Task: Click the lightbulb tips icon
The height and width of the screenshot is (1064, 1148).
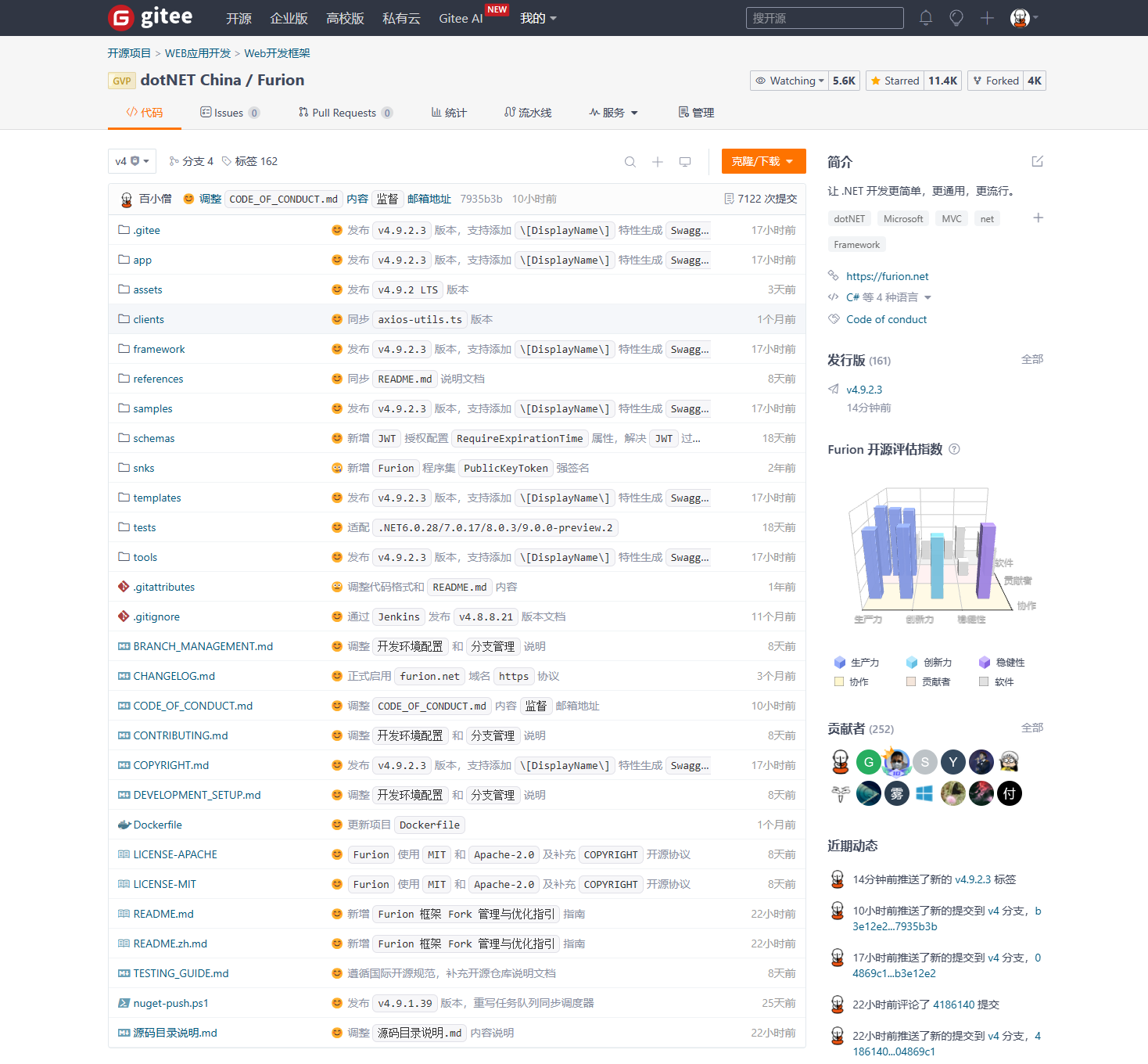Action: (956, 17)
